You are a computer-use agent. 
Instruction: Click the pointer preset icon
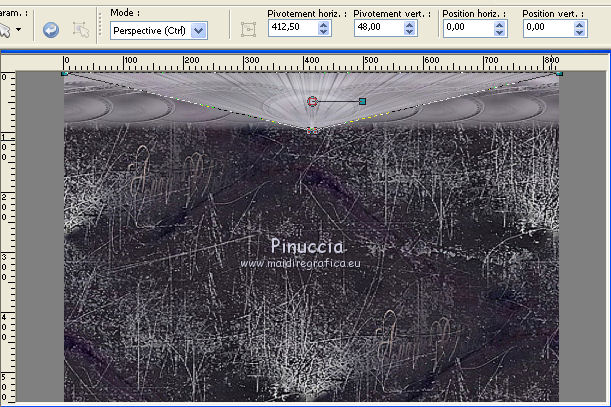coord(5,30)
